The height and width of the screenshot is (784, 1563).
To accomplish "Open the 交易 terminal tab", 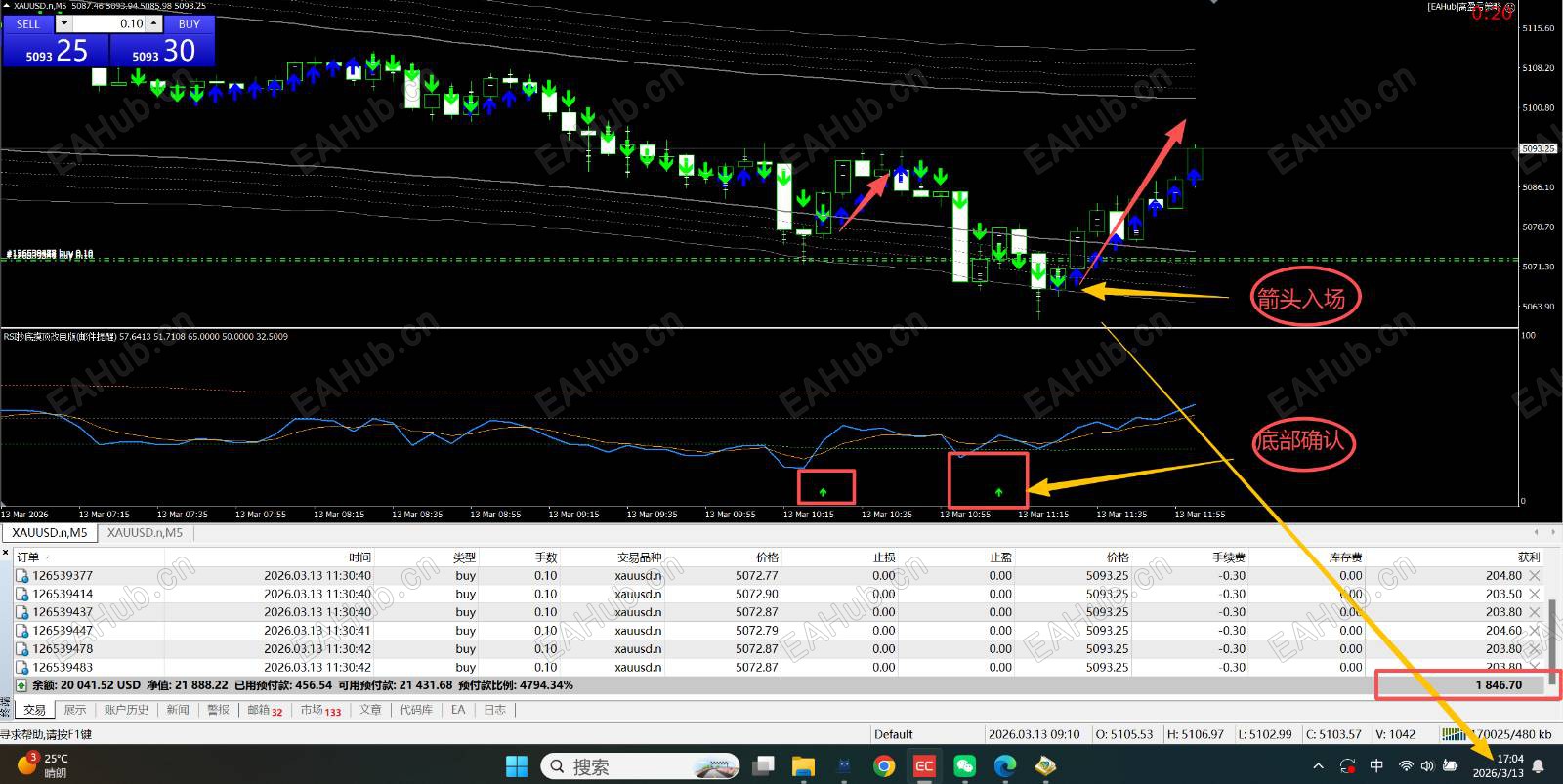I will (34, 710).
